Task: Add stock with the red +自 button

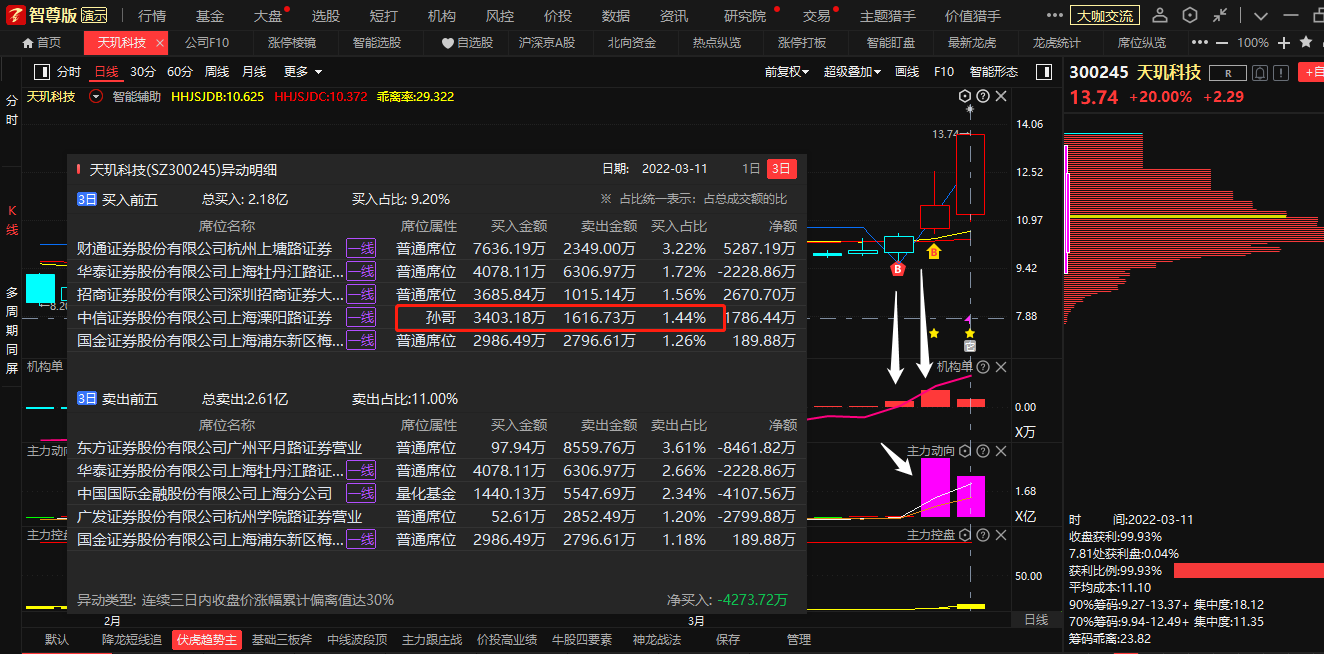Action: [x=1311, y=72]
